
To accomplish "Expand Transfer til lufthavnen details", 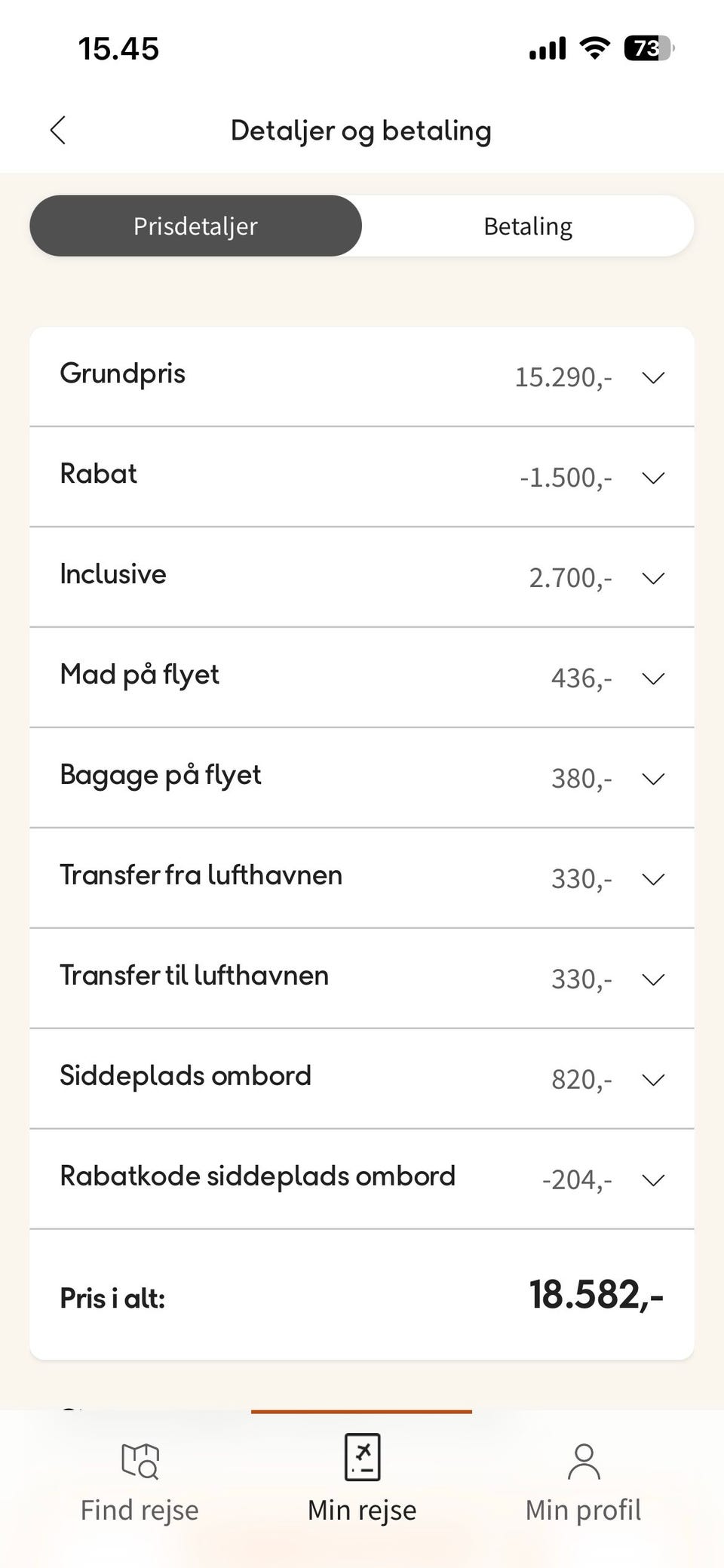I will (653, 979).
